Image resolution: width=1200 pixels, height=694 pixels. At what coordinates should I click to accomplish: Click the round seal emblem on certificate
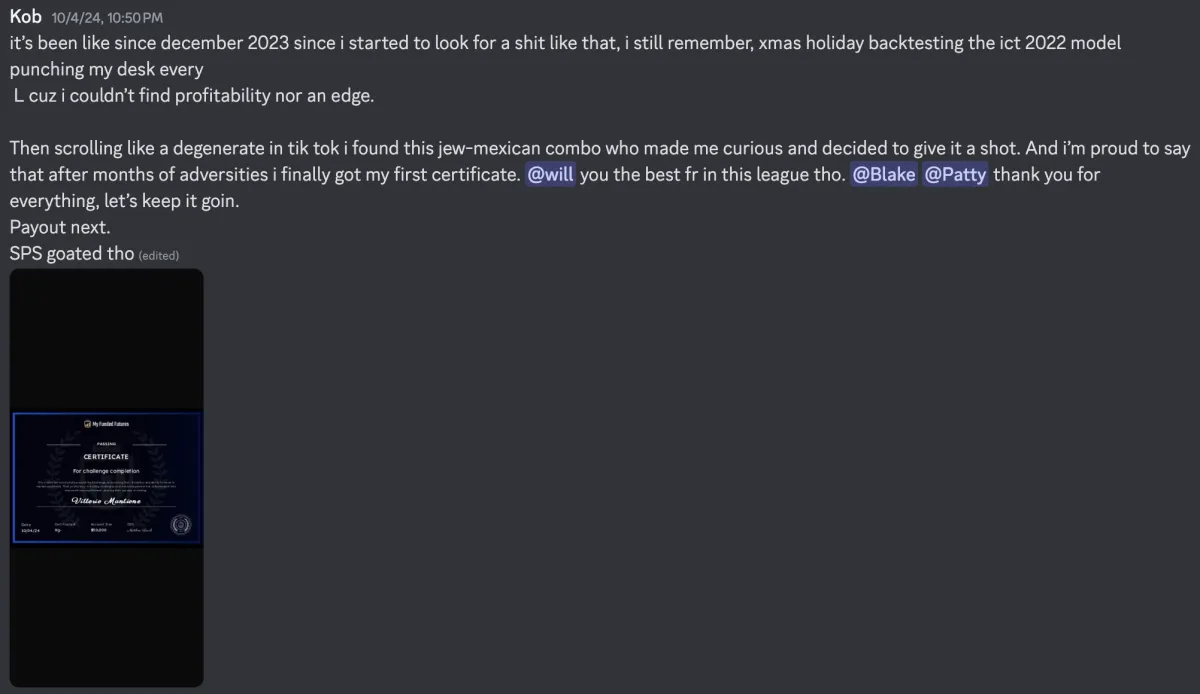pos(181,524)
